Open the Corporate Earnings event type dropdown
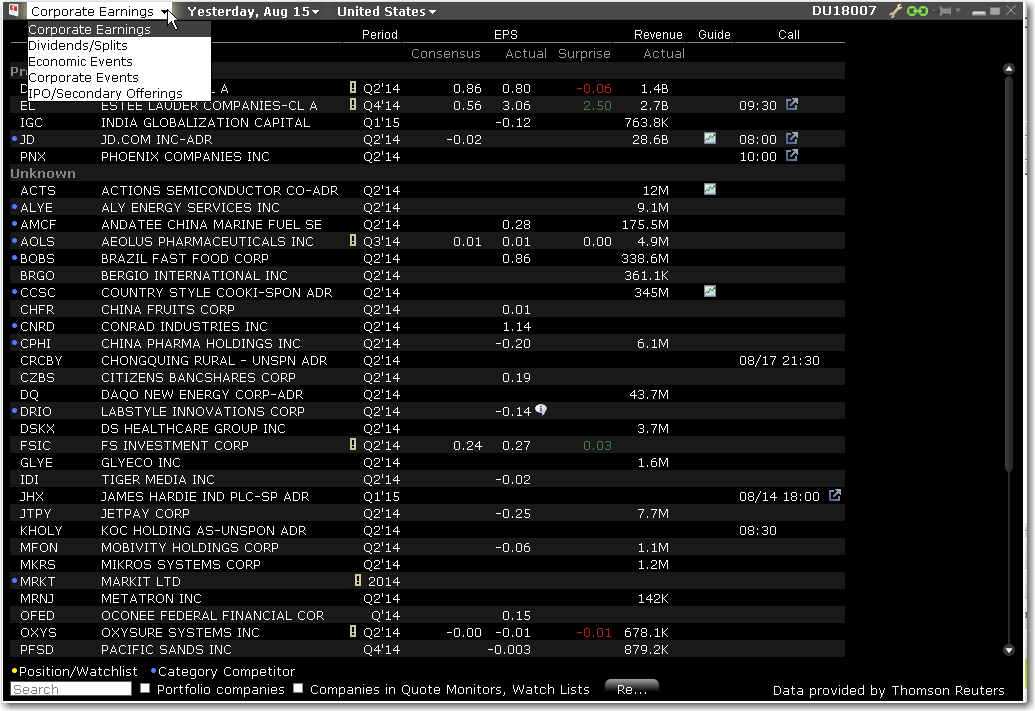This screenshot has width=1035, height=711. pyautogui.click(x=99, y=11)
